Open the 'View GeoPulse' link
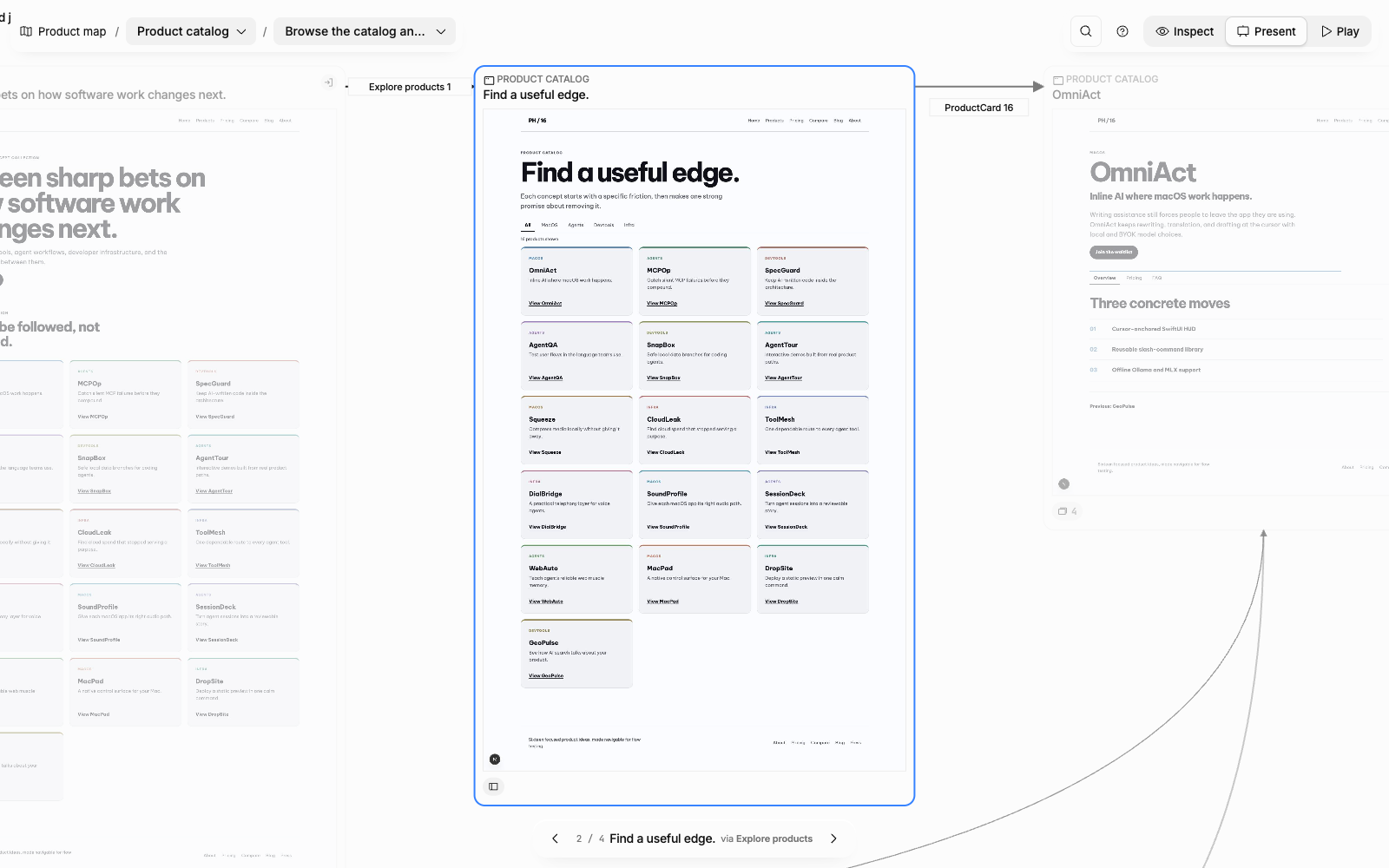This screenshot has height=868, width=1389. click(x=546, y=675)
